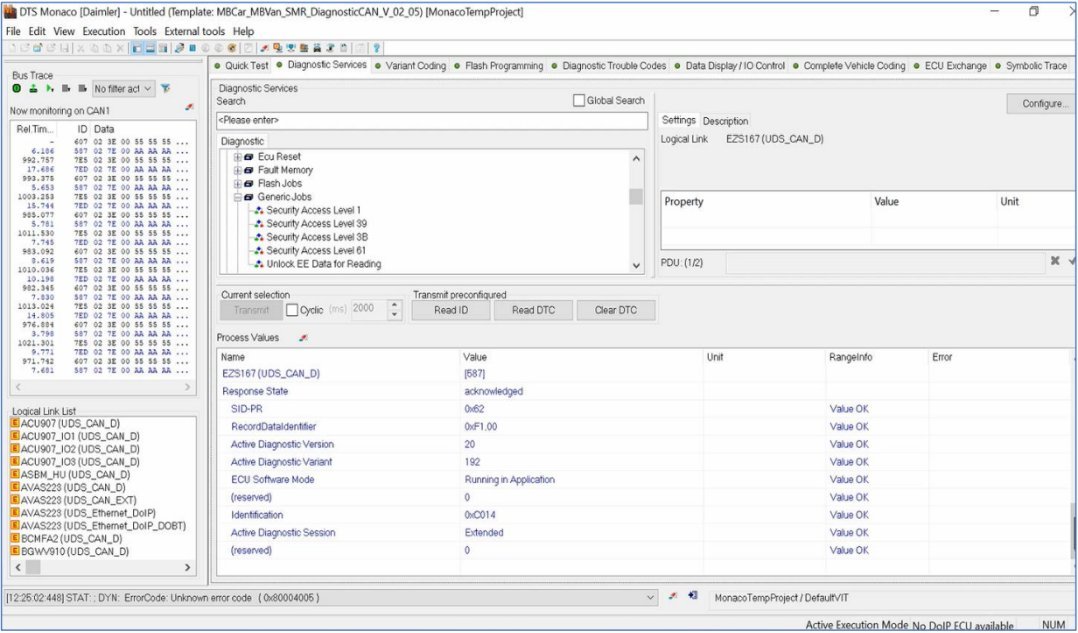This screenshot has width=1078, height=633.
Task: Click the Configure... button
Action: click(x=1044, y=104)
